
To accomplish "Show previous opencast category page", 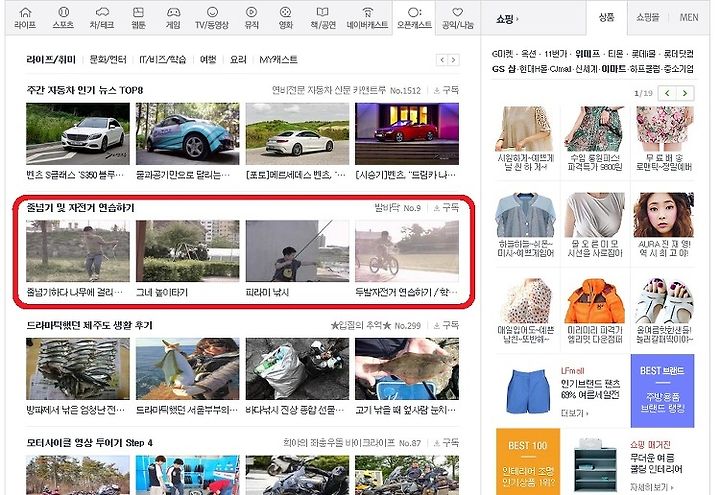I will pyautogui.click(x=442, y=60).
